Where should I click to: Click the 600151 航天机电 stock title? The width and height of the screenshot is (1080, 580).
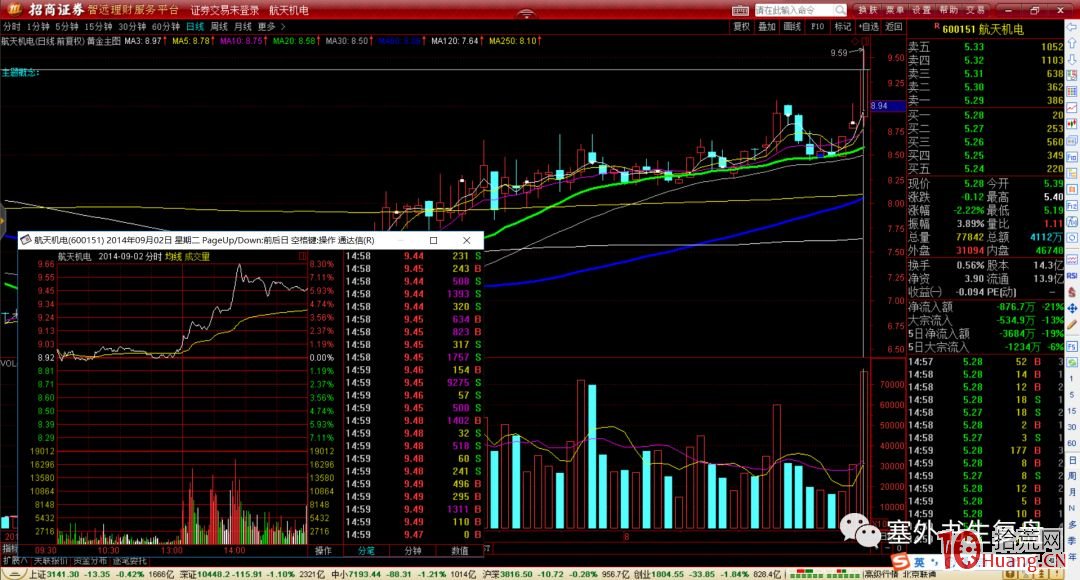click(x=983, y=29)
